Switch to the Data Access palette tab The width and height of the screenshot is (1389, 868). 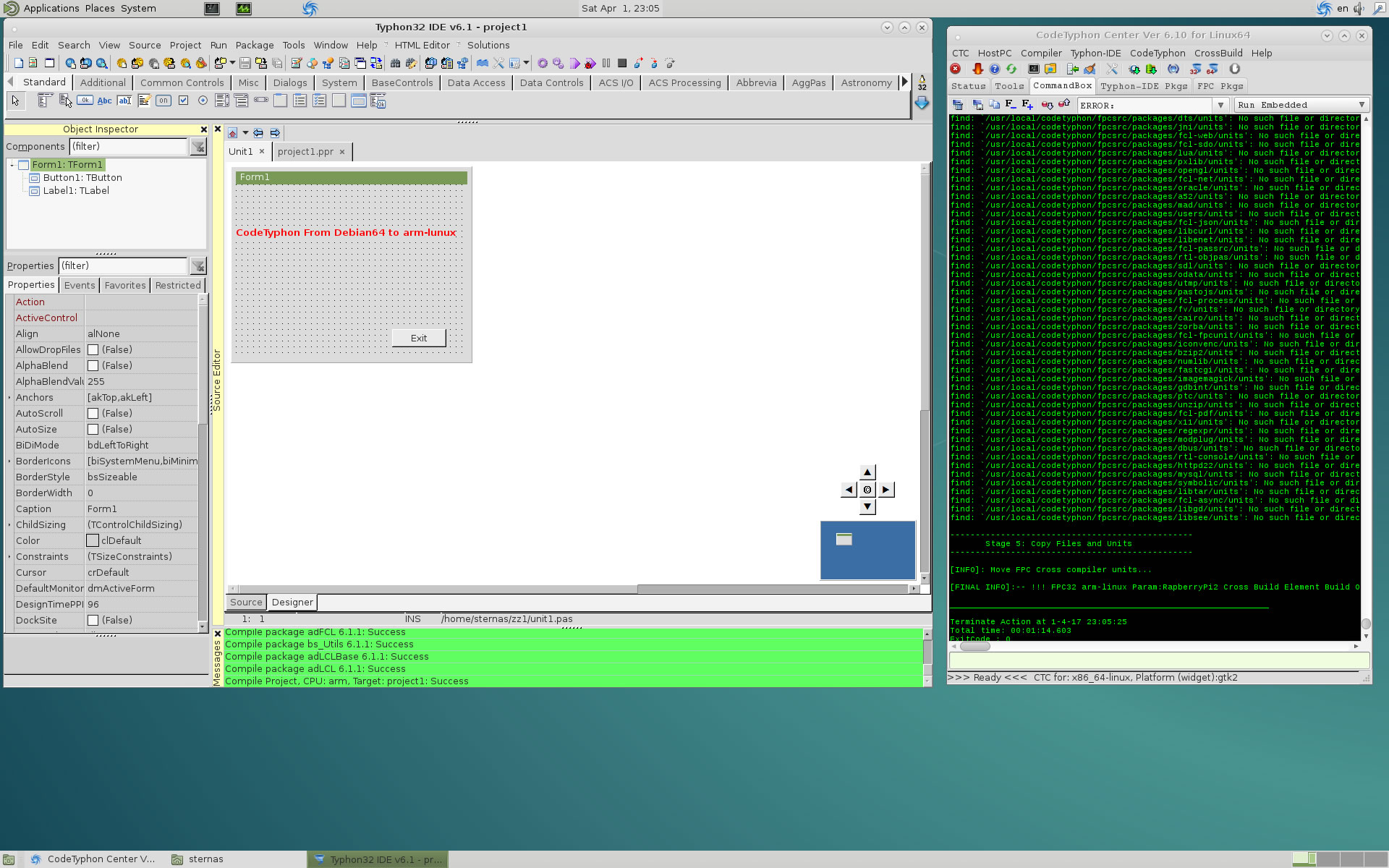[x=476, y=82]
